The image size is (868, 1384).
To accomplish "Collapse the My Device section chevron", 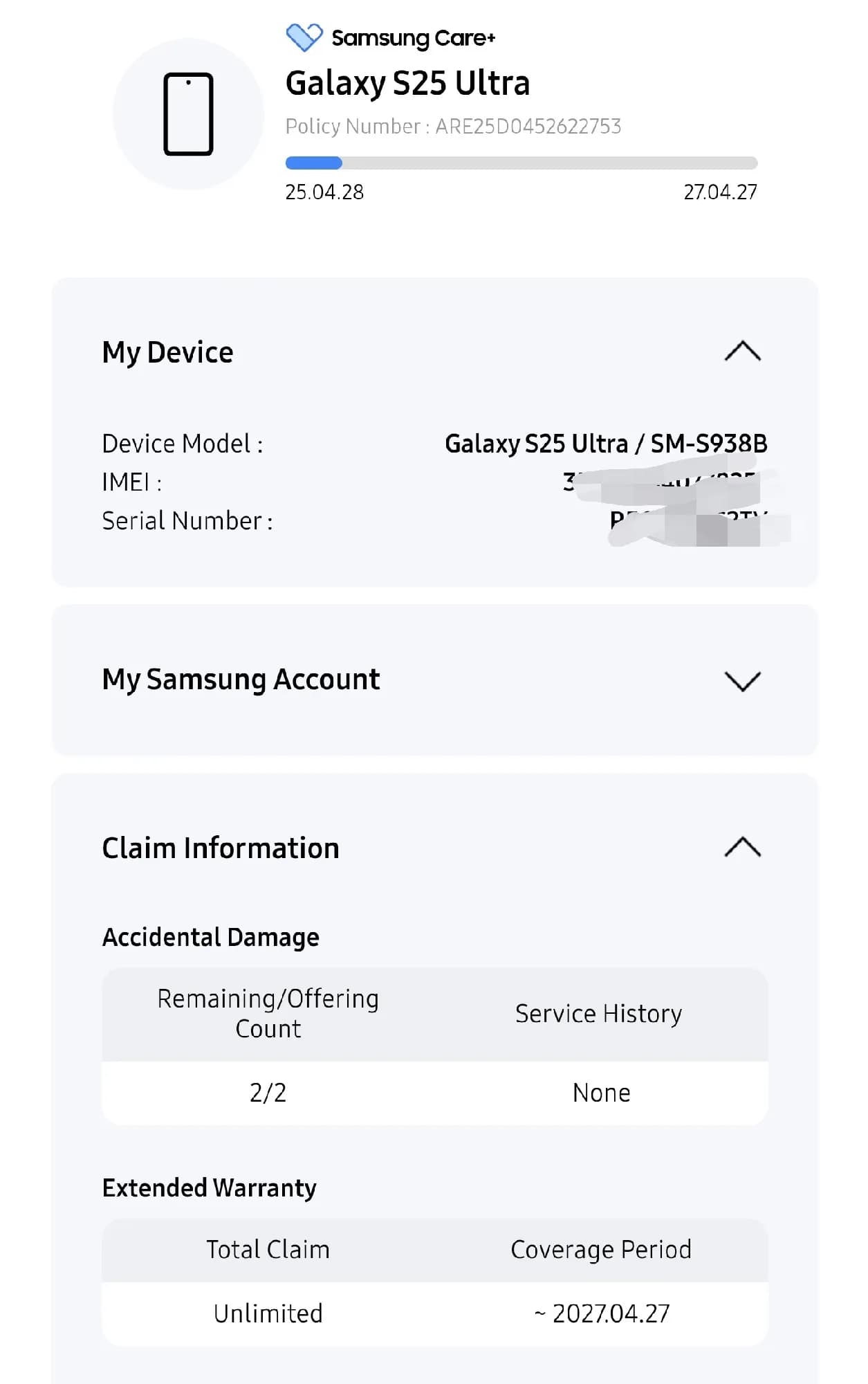I will pos(742,352).
